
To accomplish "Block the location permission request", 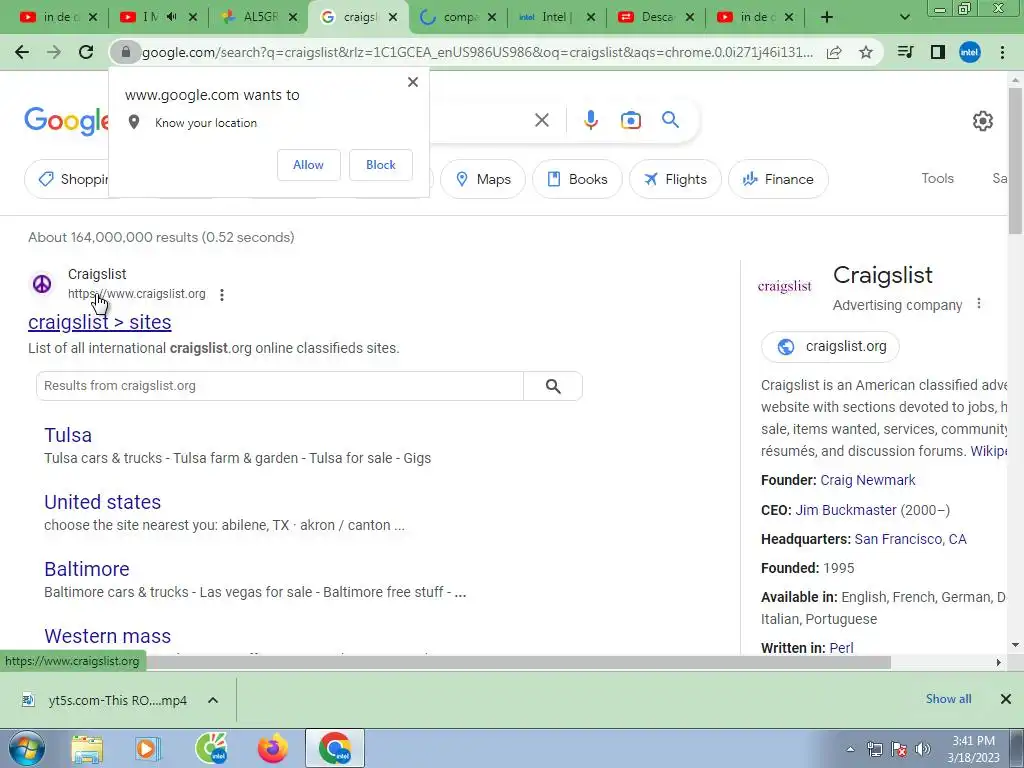I will [381, 165].
